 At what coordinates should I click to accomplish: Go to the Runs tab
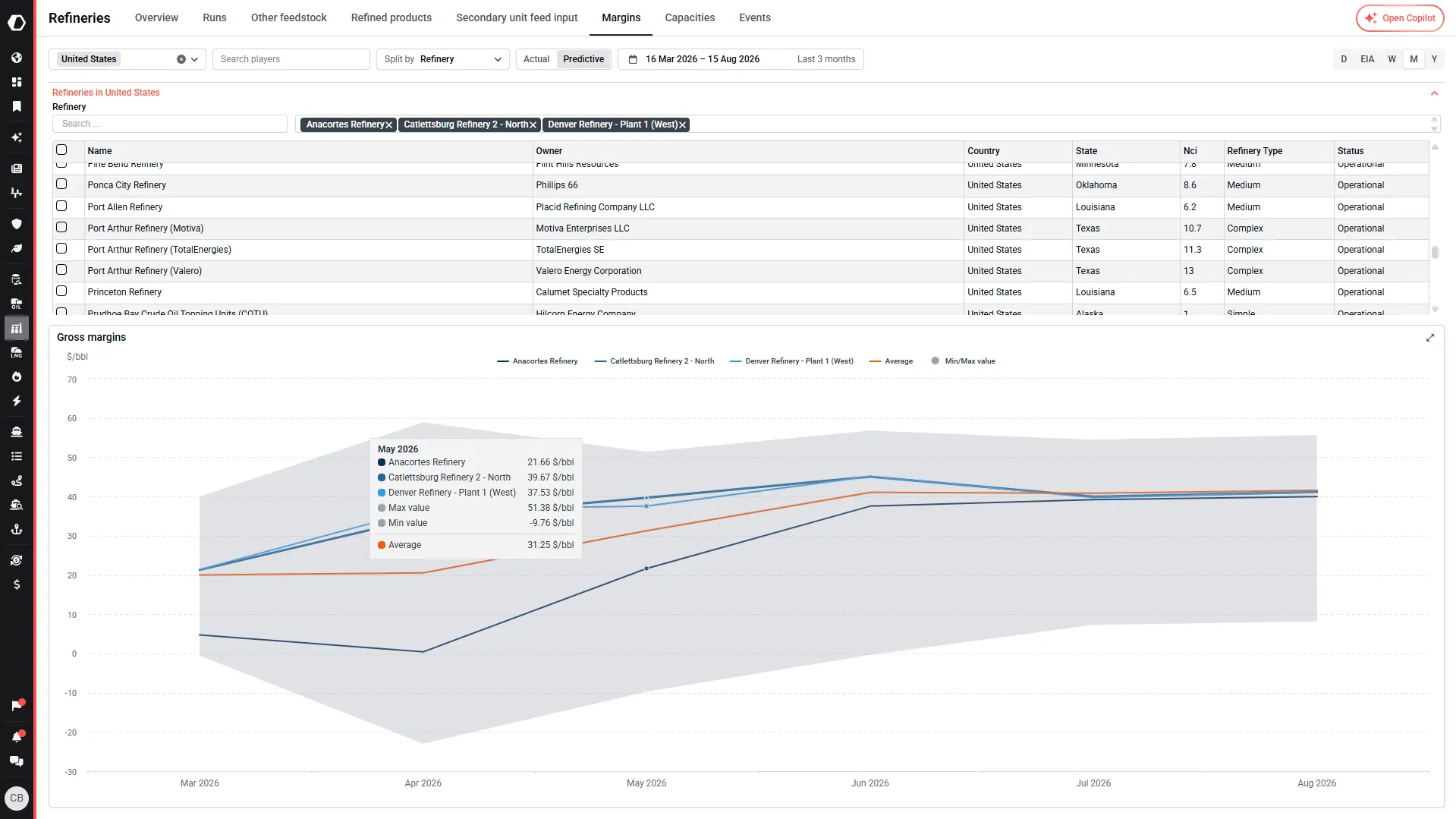[x=214, y=17]
